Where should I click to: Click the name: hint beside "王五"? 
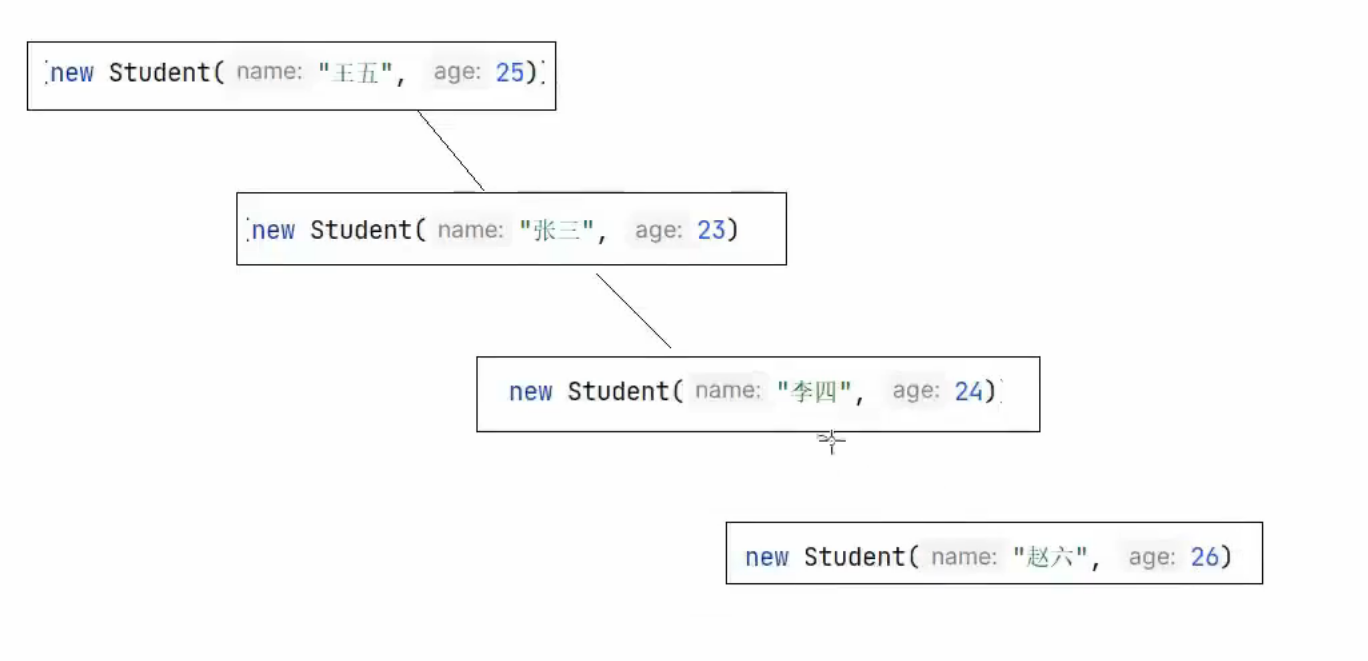pos(268,73)
